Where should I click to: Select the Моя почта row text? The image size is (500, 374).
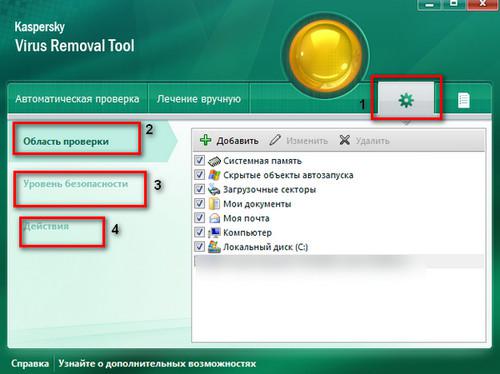(x=246, y=218)
